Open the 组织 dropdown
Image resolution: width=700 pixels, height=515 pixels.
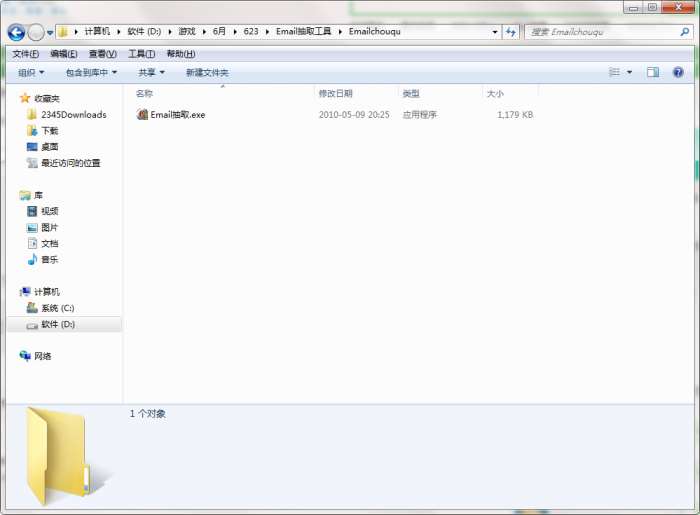point(31,72)
